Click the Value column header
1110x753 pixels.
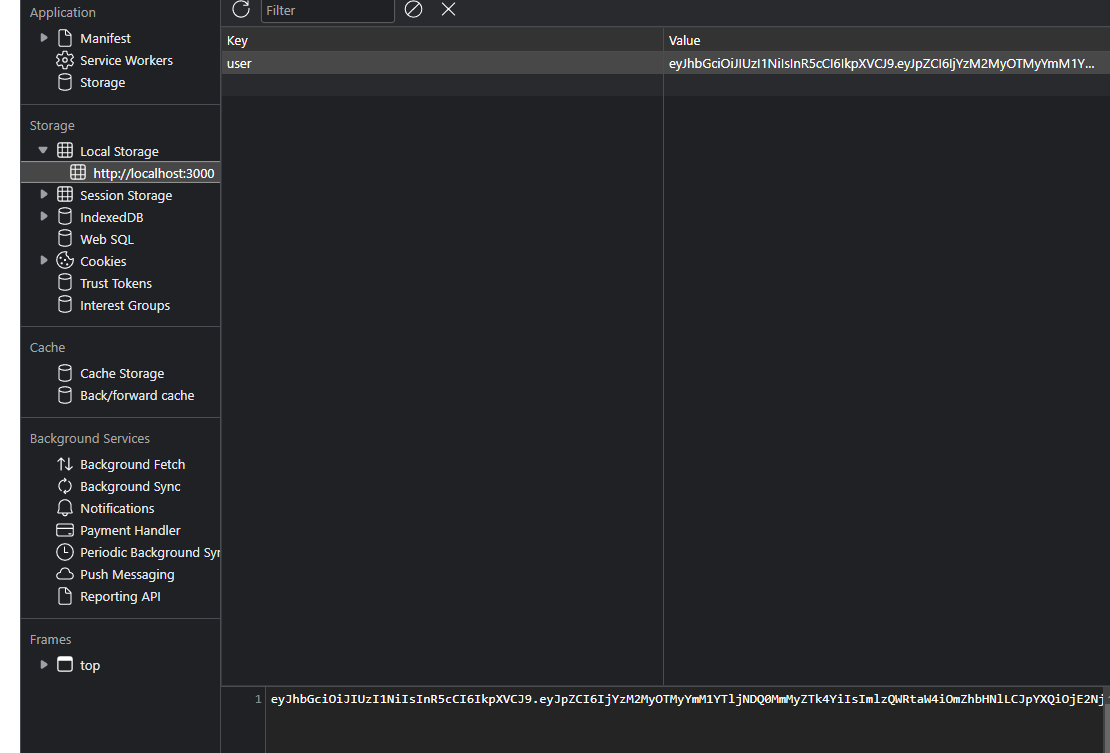pyautogui.click(x=887, y=40)
